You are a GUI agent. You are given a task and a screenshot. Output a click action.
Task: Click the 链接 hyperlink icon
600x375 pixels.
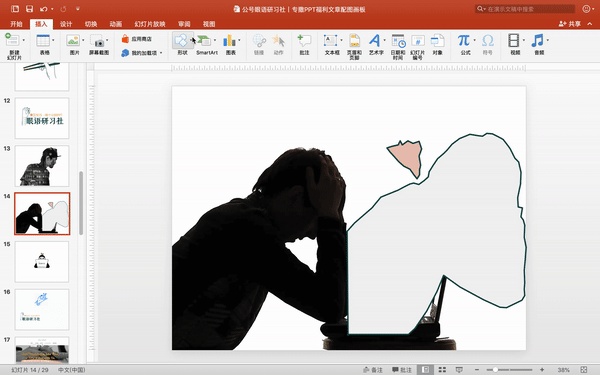(259, 41)
